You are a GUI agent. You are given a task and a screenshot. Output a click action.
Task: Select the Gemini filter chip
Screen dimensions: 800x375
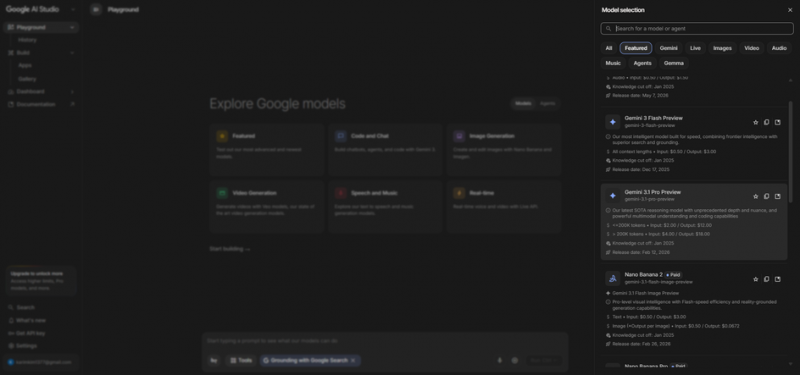[x=668, y=48]
